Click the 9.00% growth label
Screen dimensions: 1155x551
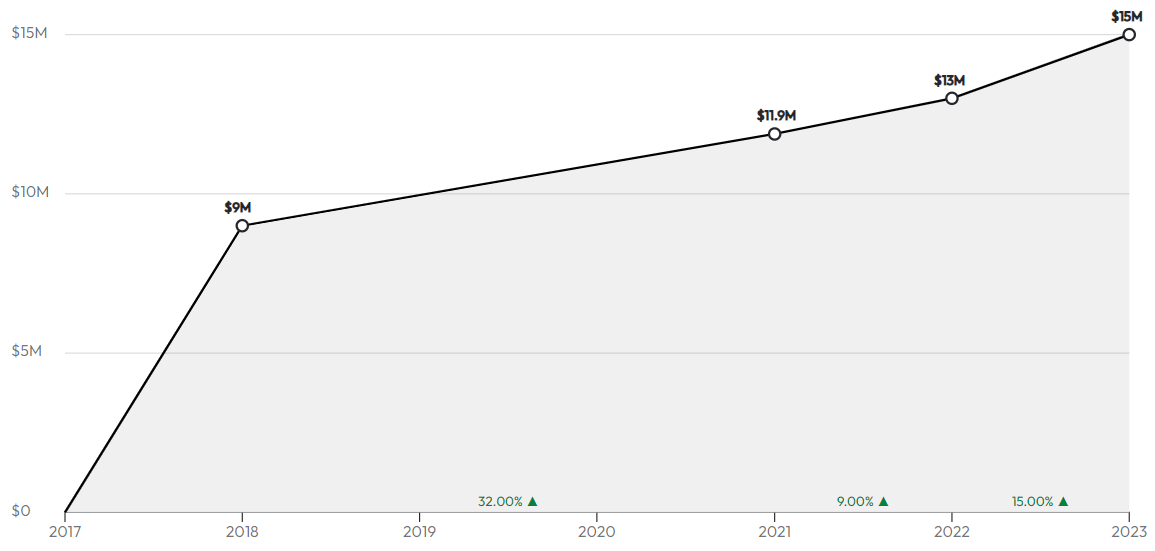[855, 502]
